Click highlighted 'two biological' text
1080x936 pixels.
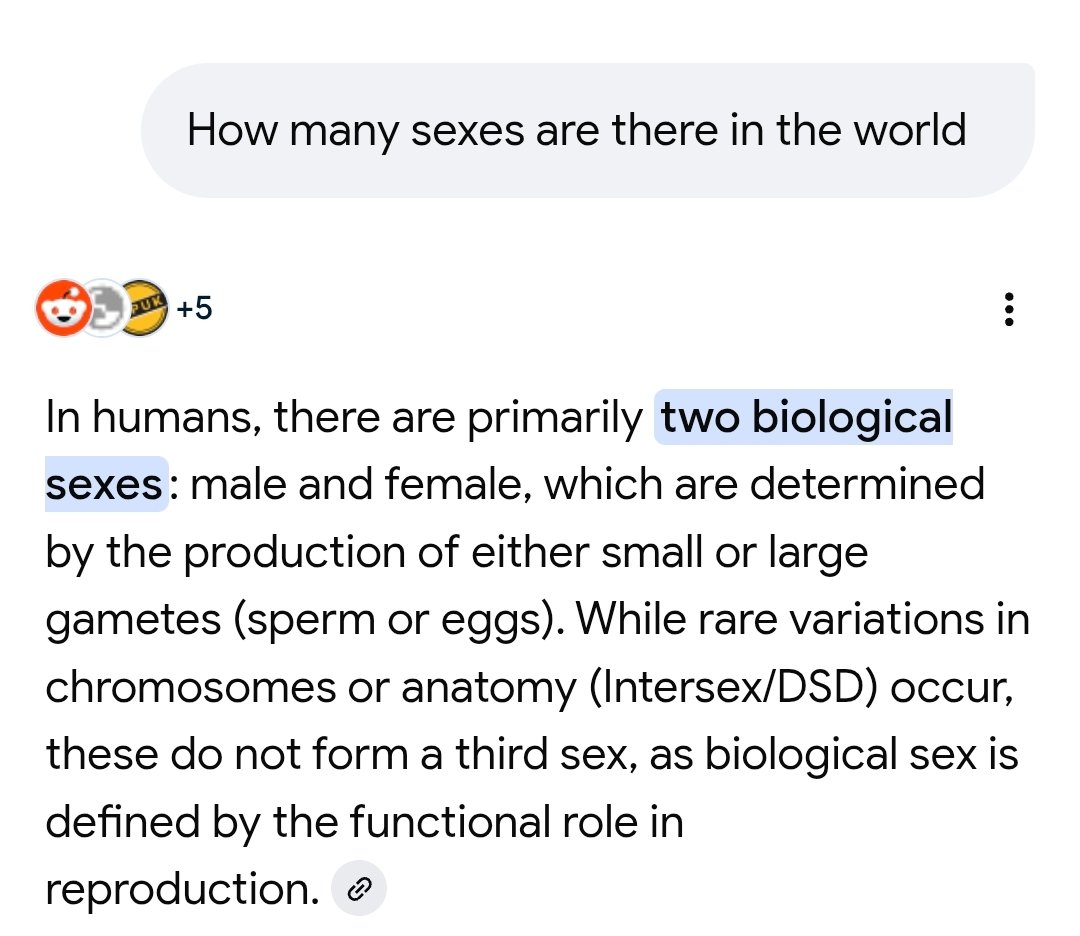[x=804, y=418]
